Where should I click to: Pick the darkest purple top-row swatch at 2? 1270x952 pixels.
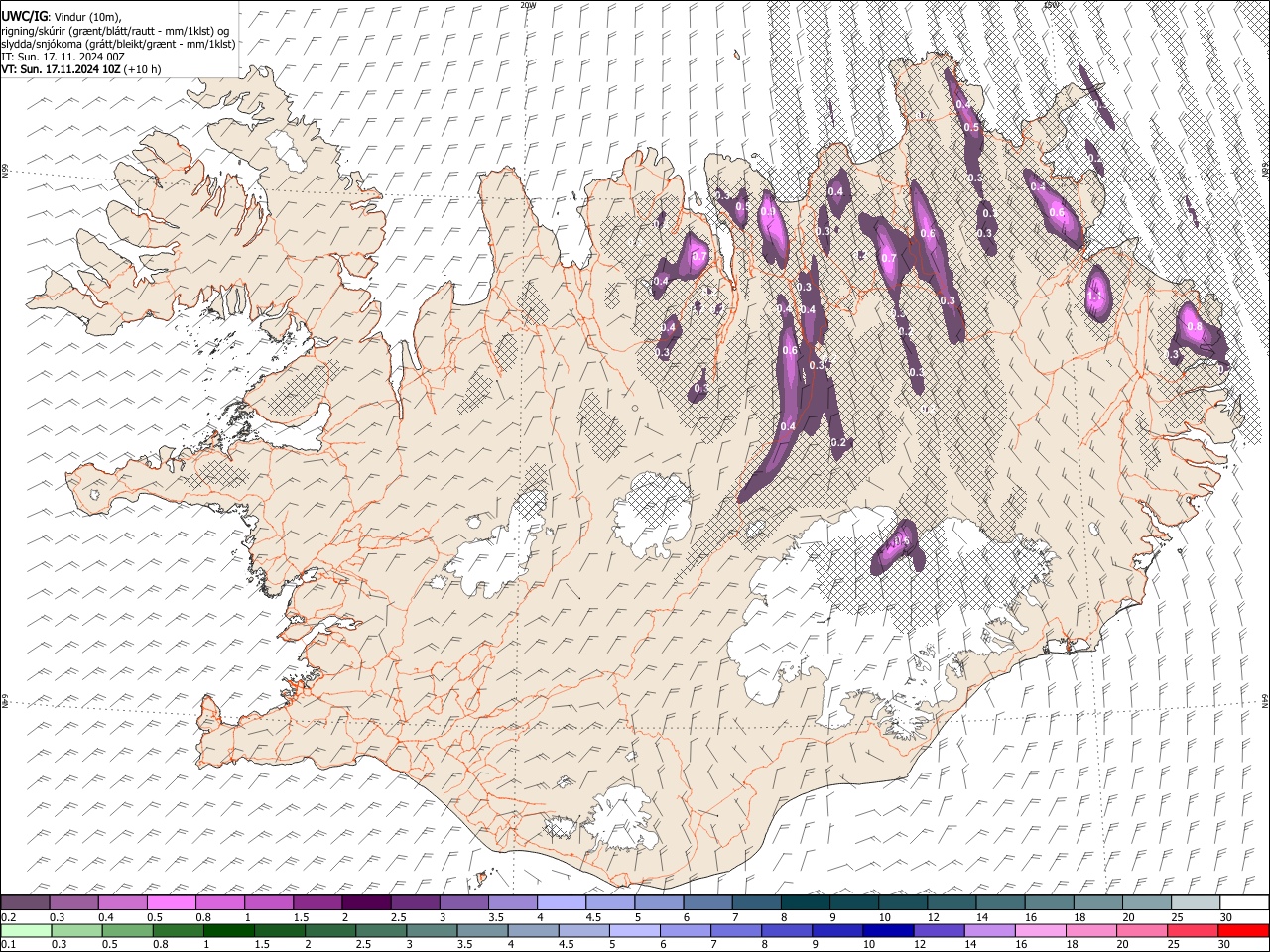(366, 903)
